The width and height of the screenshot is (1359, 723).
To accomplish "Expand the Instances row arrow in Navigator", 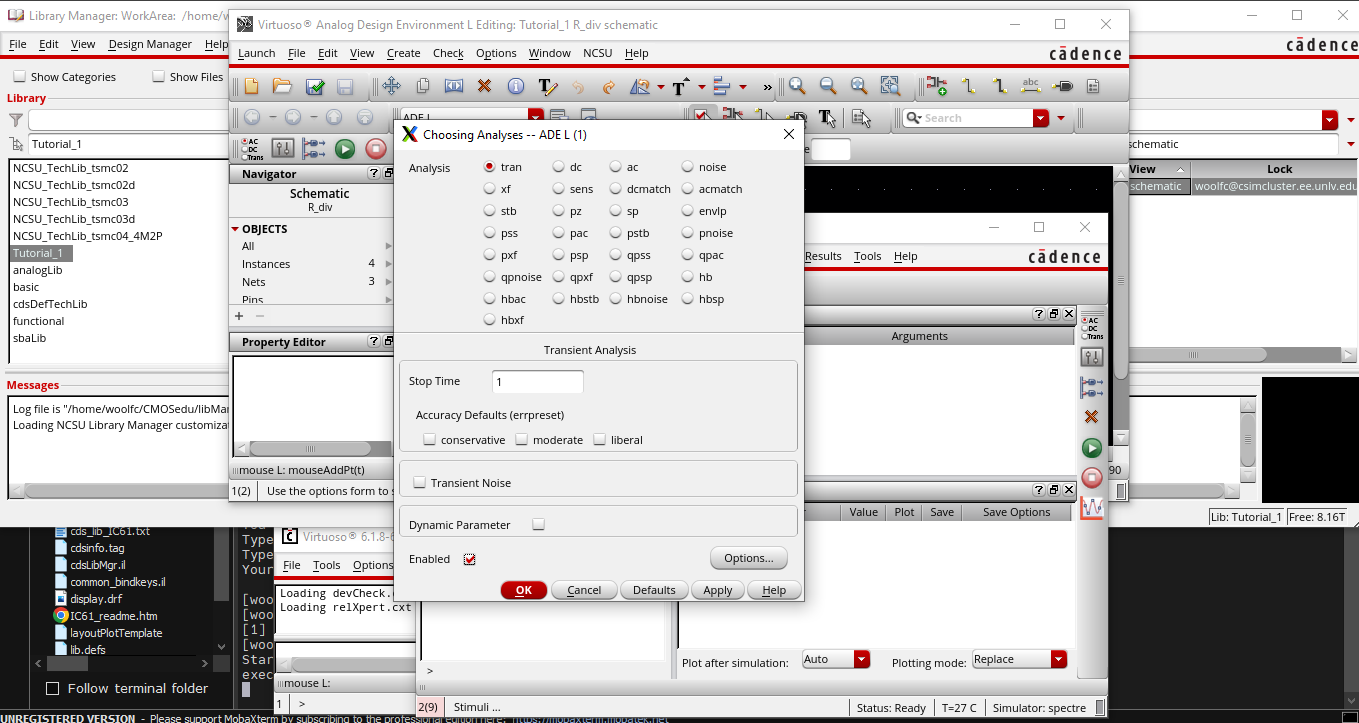I will tap(389, 264).
